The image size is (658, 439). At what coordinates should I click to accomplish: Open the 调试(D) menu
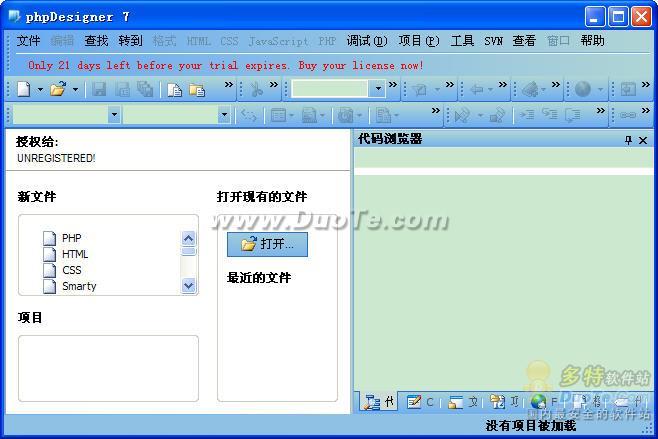pos(367,41)
